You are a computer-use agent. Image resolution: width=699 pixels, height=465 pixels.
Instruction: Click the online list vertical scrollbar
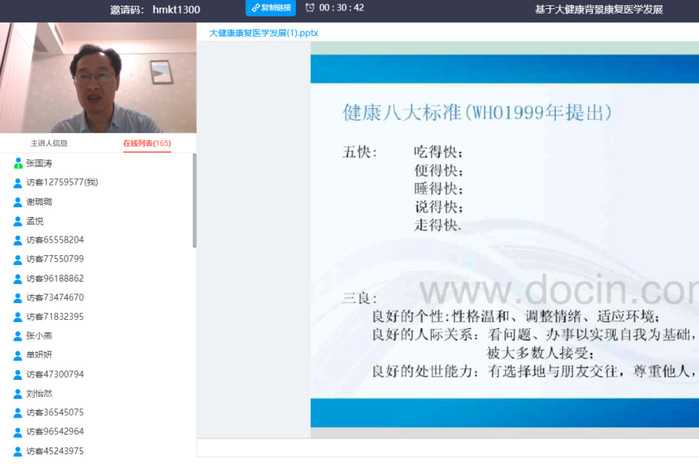[194, 200]
